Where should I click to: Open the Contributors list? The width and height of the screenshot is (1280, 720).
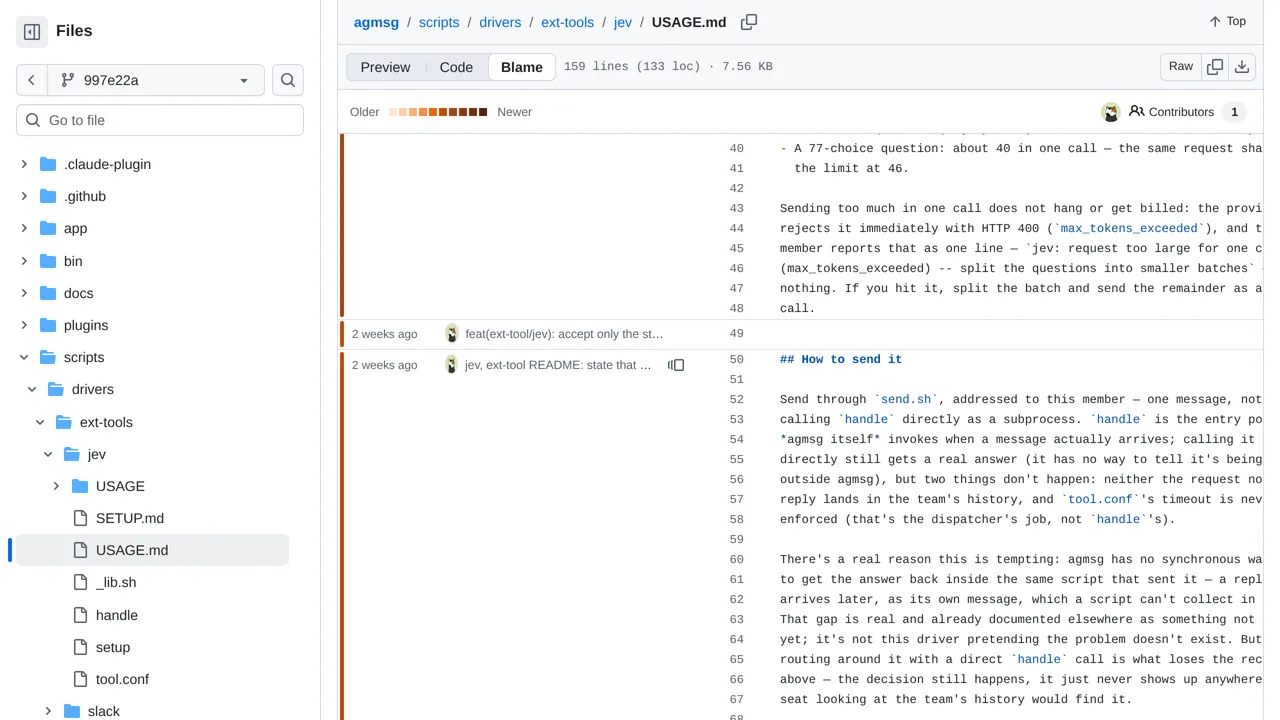coord(1187,112)
